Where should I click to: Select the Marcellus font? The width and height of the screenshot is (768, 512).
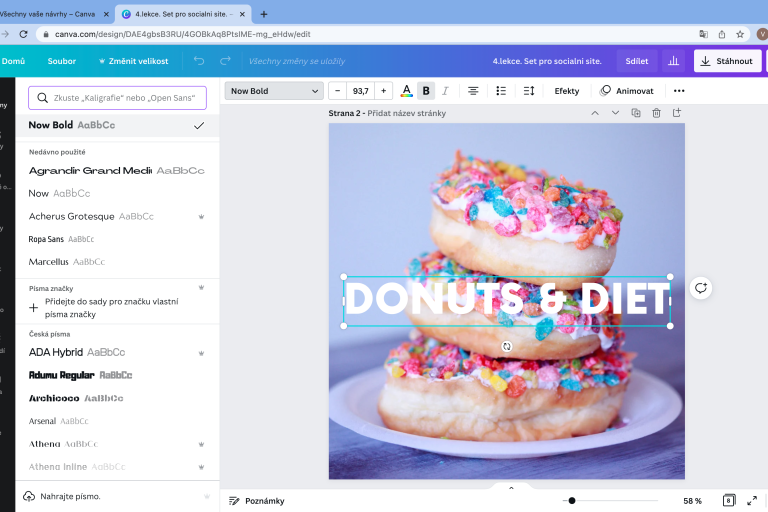pos(49,262)
